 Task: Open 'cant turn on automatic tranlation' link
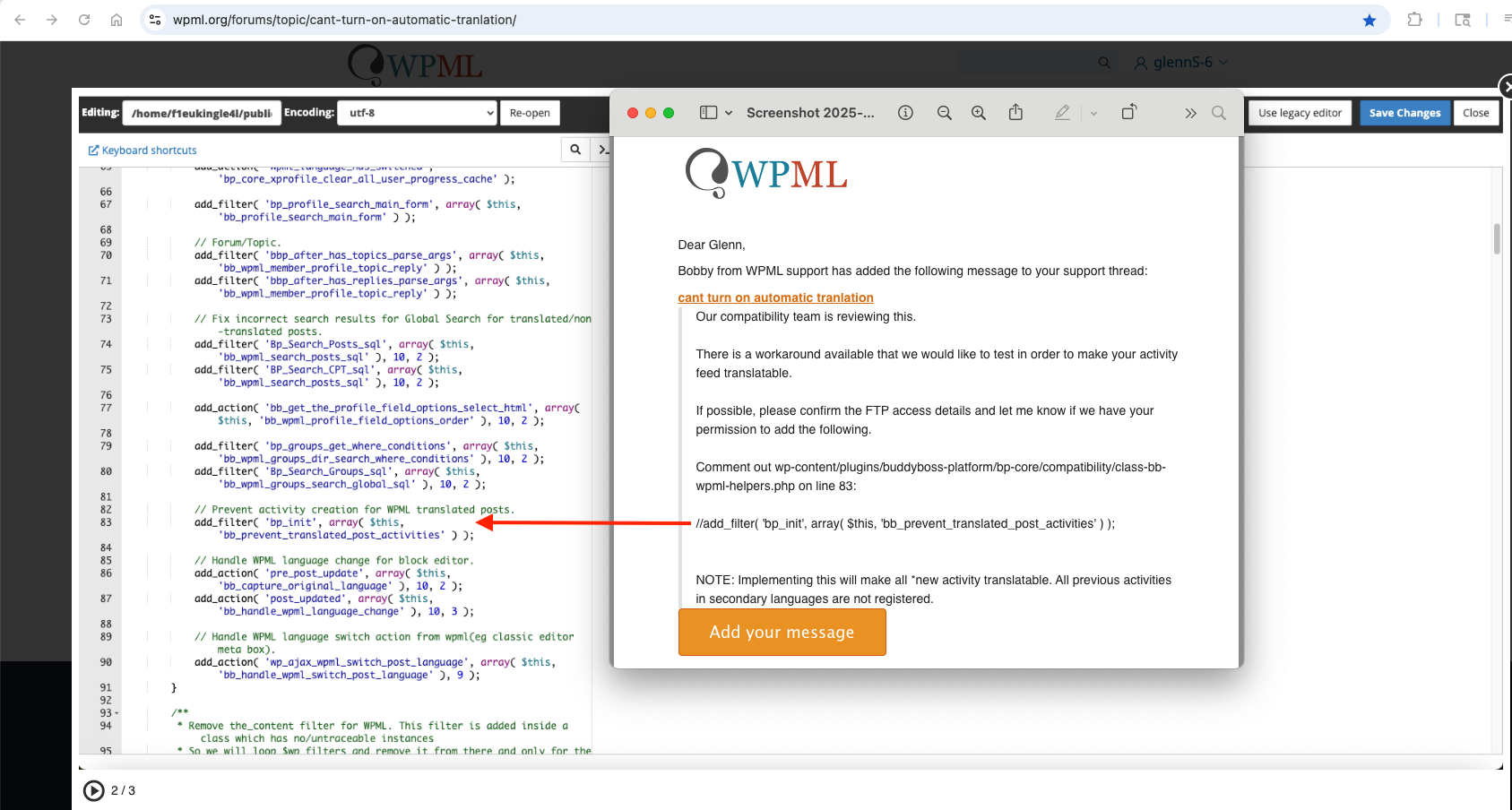[775, 297]
